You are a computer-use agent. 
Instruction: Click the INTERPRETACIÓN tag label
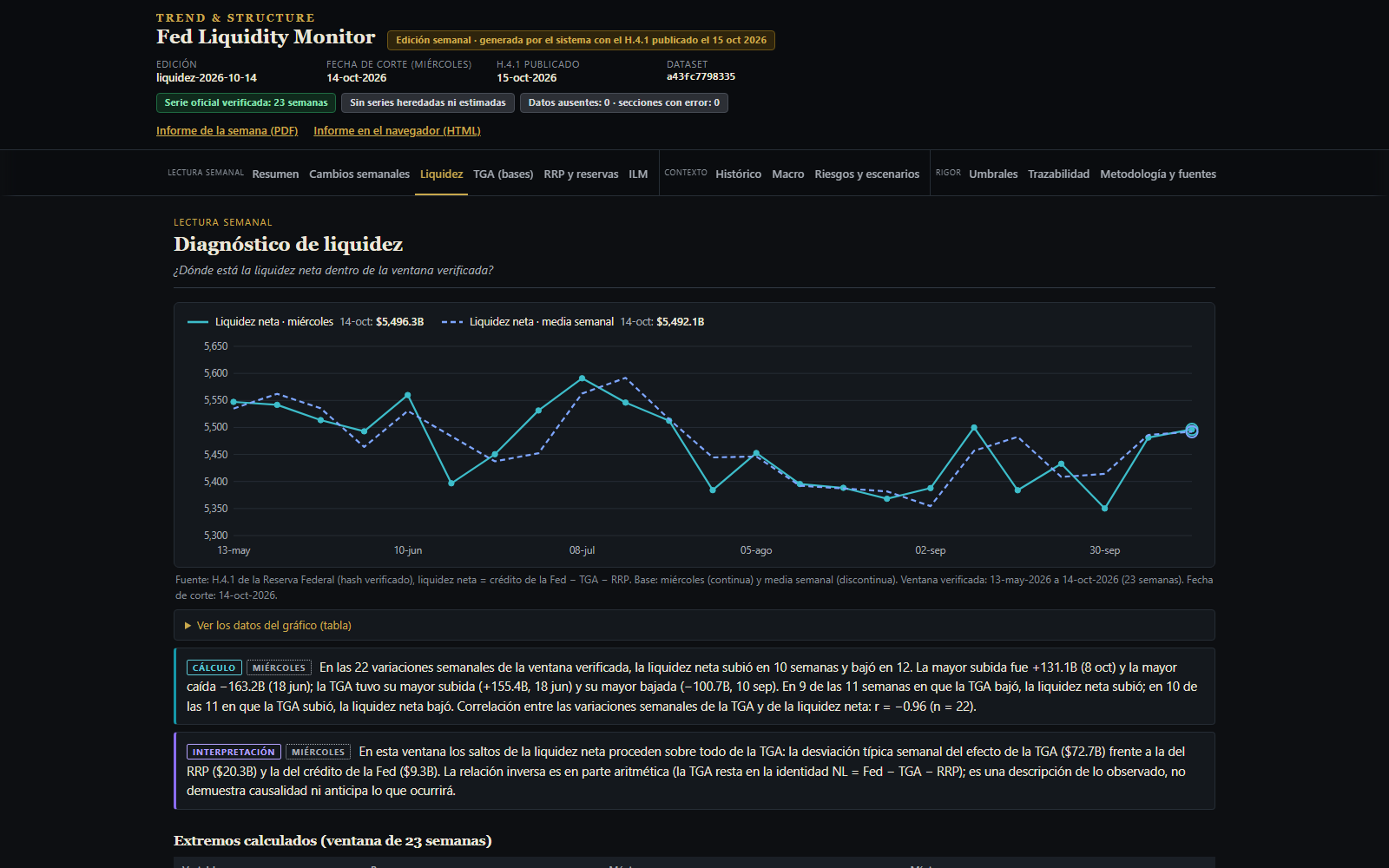pyautogui.click(x=234, y=752)
